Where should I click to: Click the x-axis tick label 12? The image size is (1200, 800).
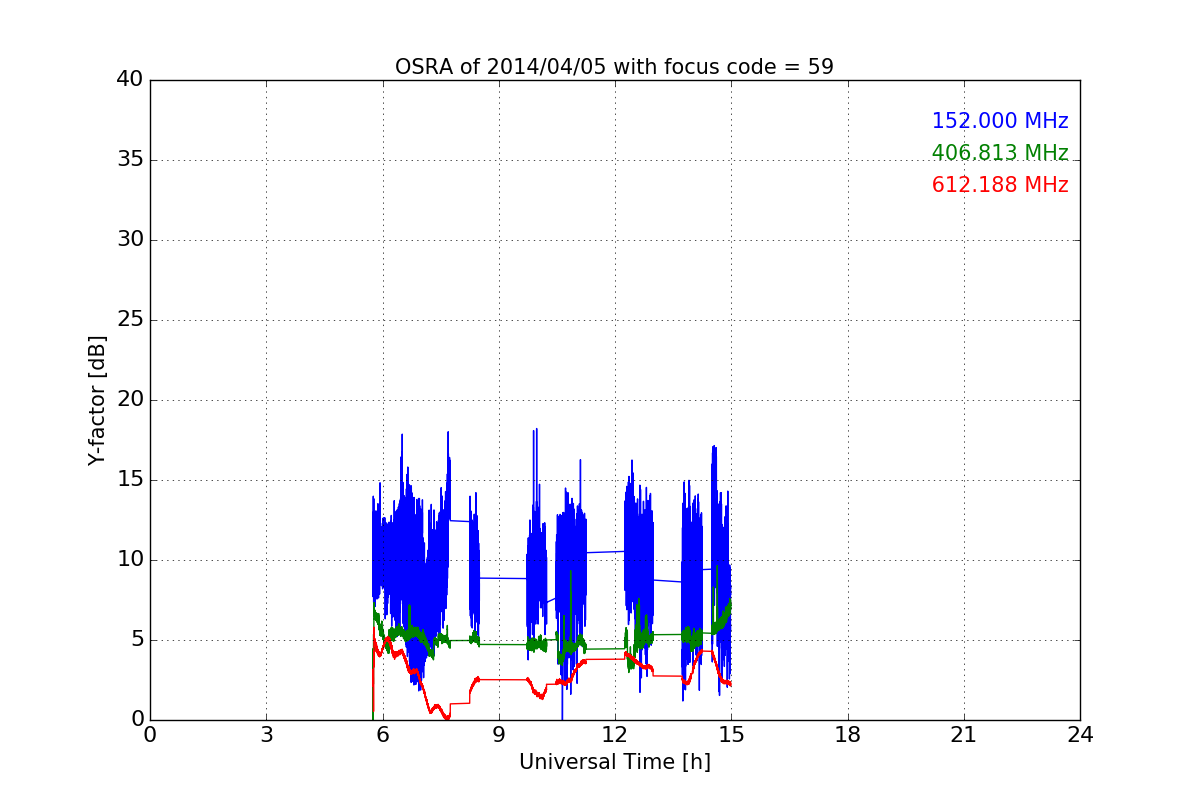[615, 735]
